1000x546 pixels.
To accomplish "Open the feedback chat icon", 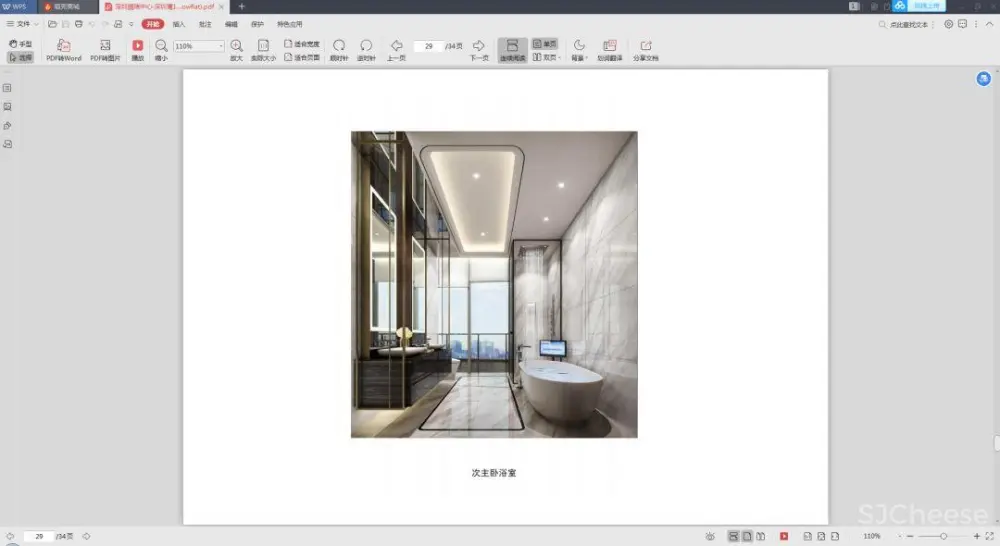I will pos(962,24).
